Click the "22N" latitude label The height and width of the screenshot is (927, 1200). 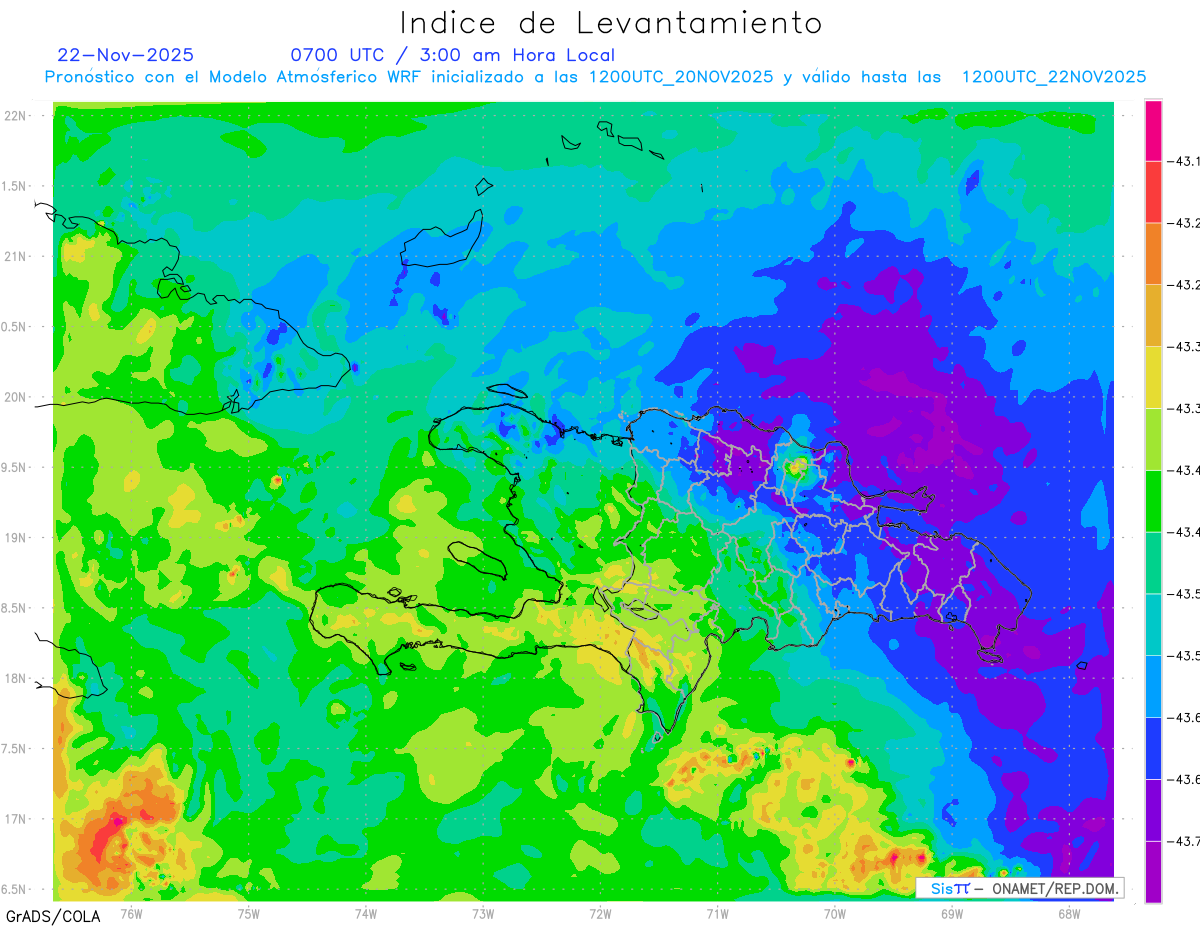point(15,116)
